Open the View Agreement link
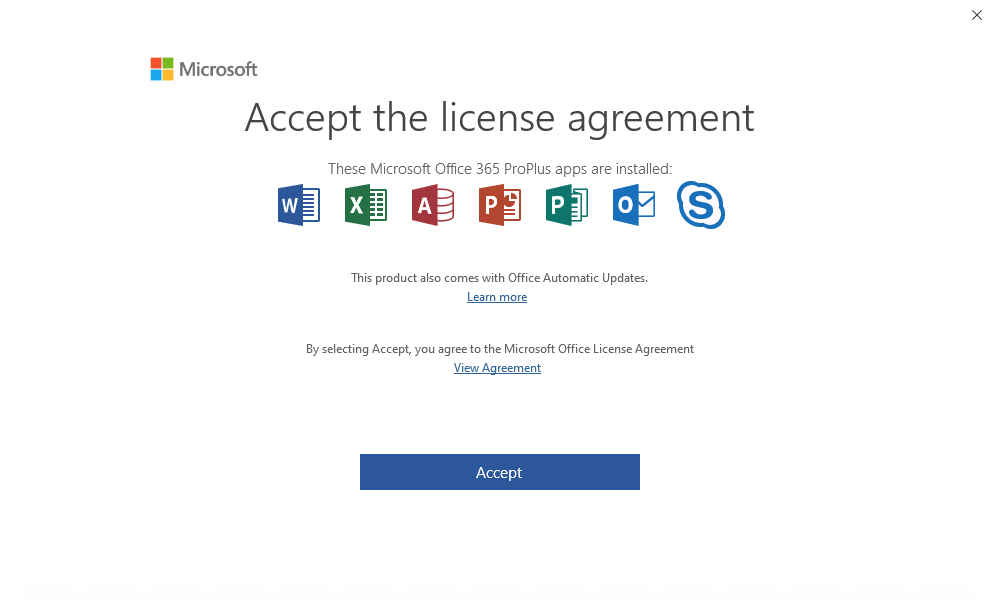1000x600 pixels. coord(497,368)
